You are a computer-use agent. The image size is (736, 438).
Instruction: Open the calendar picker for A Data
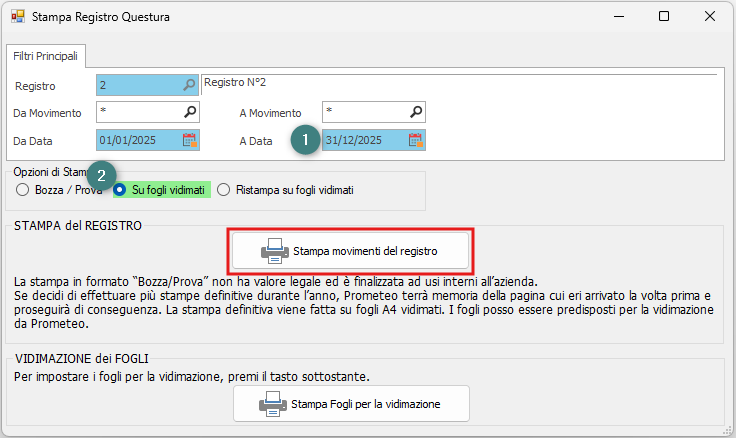click(x=416, y=140)
